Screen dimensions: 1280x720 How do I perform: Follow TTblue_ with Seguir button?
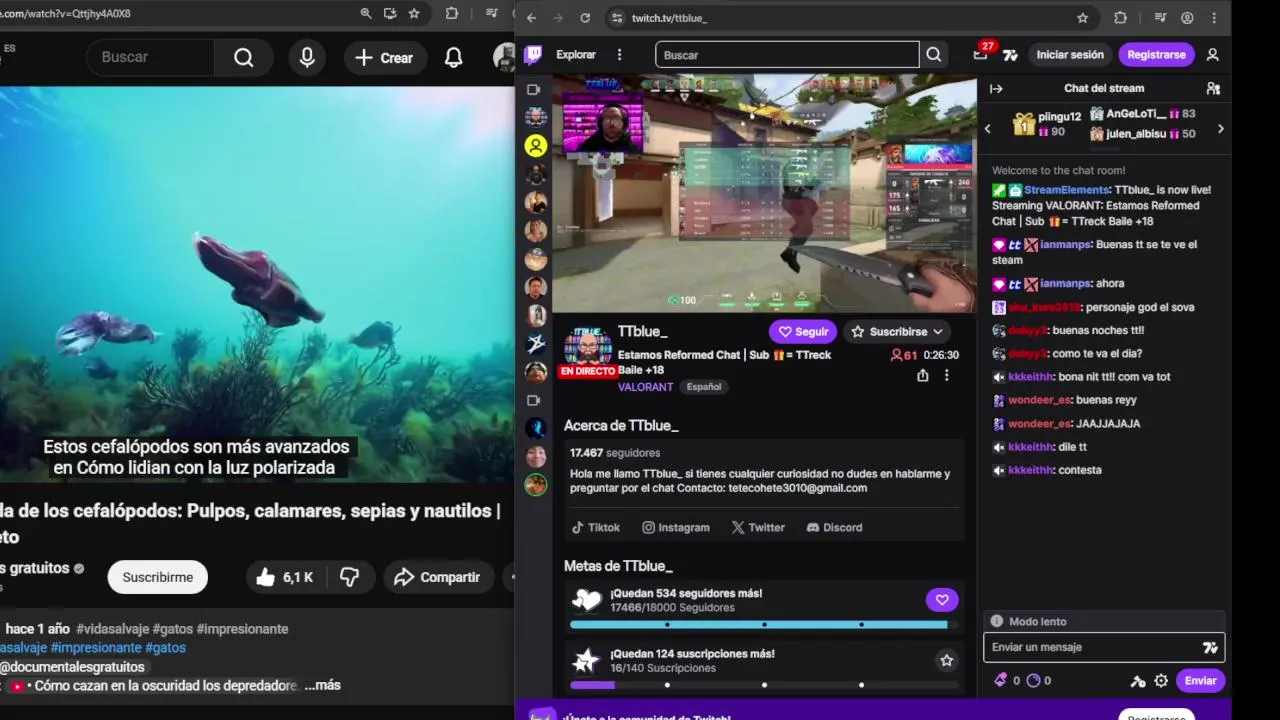pos(803,332)
